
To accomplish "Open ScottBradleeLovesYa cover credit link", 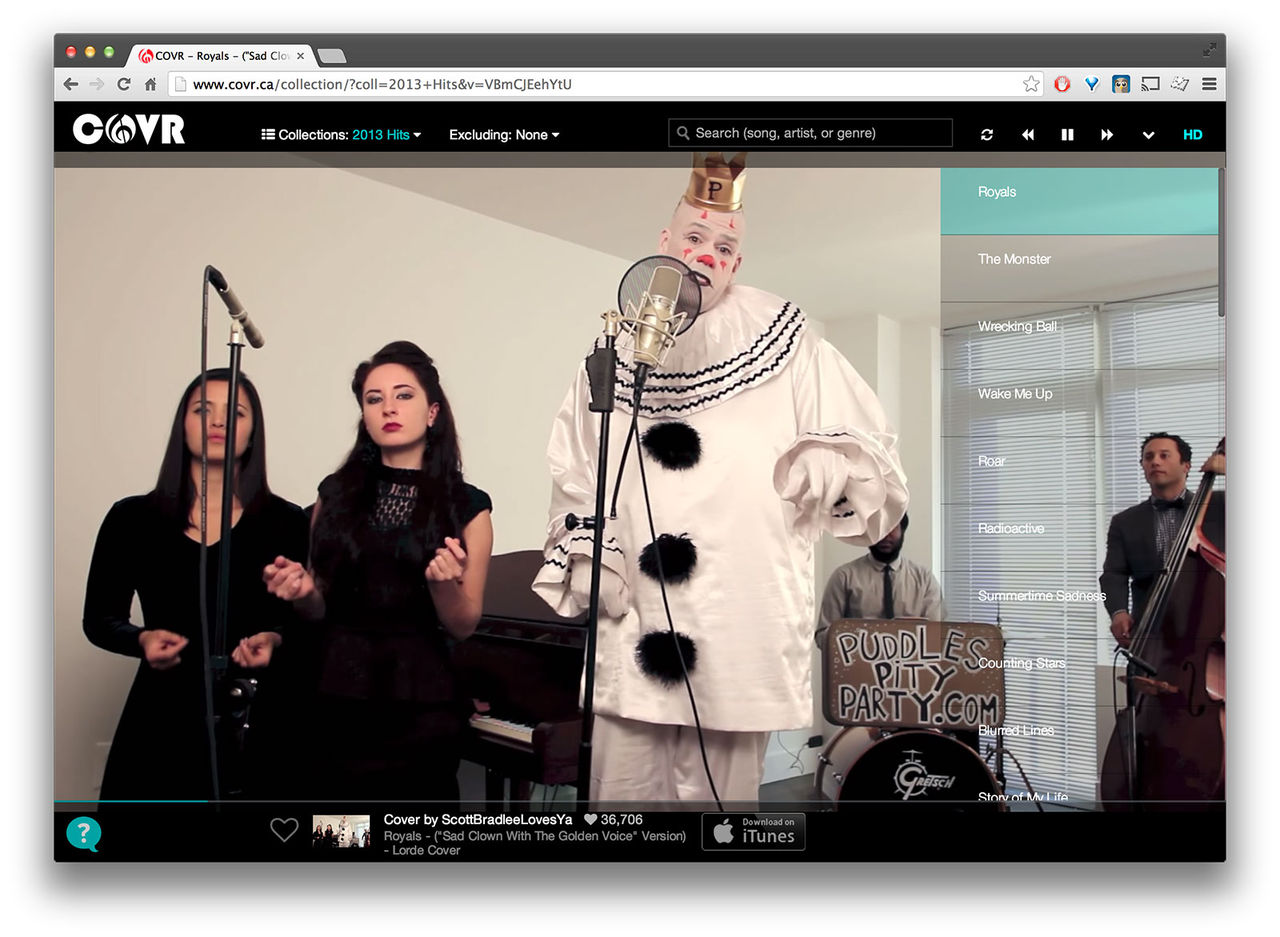I will tap(478, 820).
